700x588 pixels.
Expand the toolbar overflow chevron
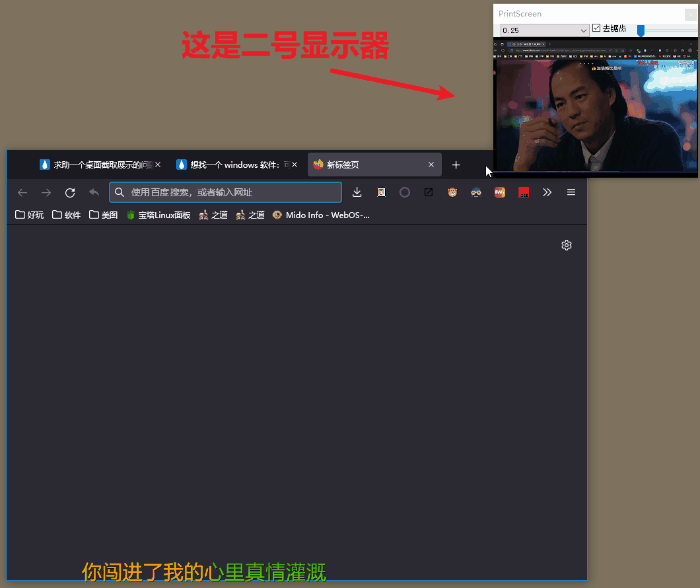tap(547, 192)
